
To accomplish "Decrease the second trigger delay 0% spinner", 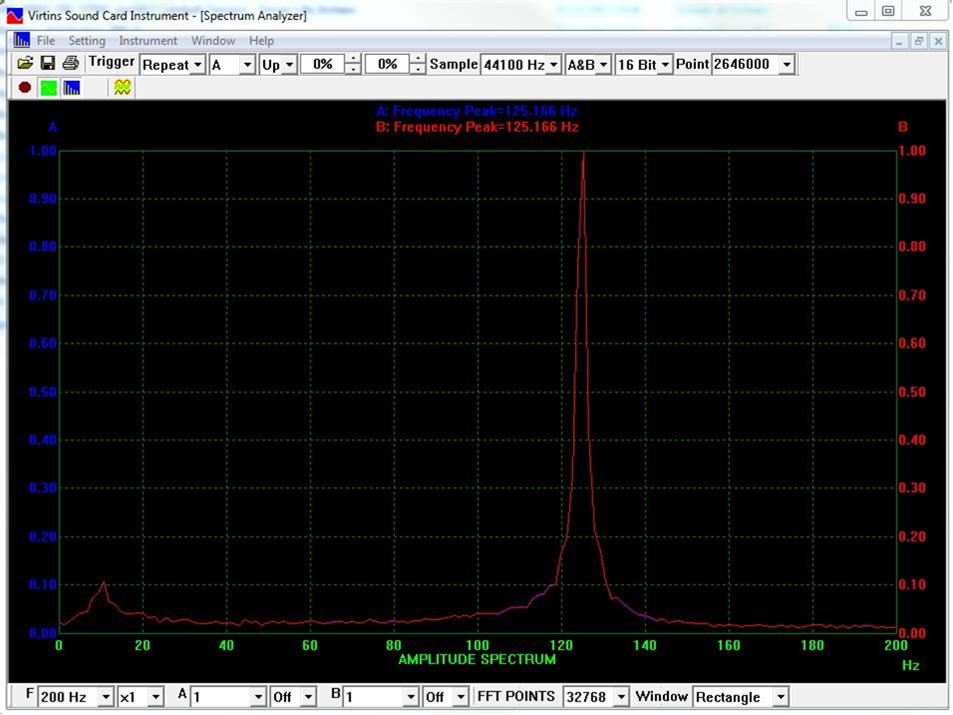I will tap(418, 69).
